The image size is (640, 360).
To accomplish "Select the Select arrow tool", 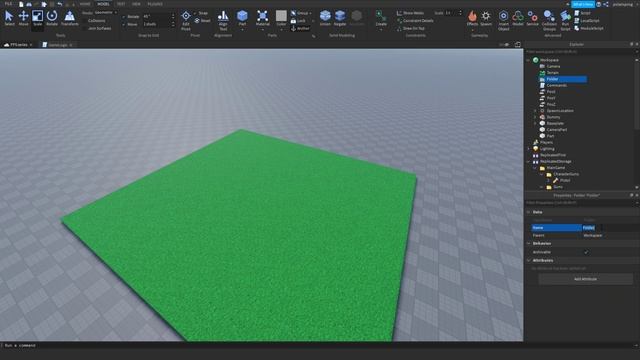I will (x=9, y=18).
